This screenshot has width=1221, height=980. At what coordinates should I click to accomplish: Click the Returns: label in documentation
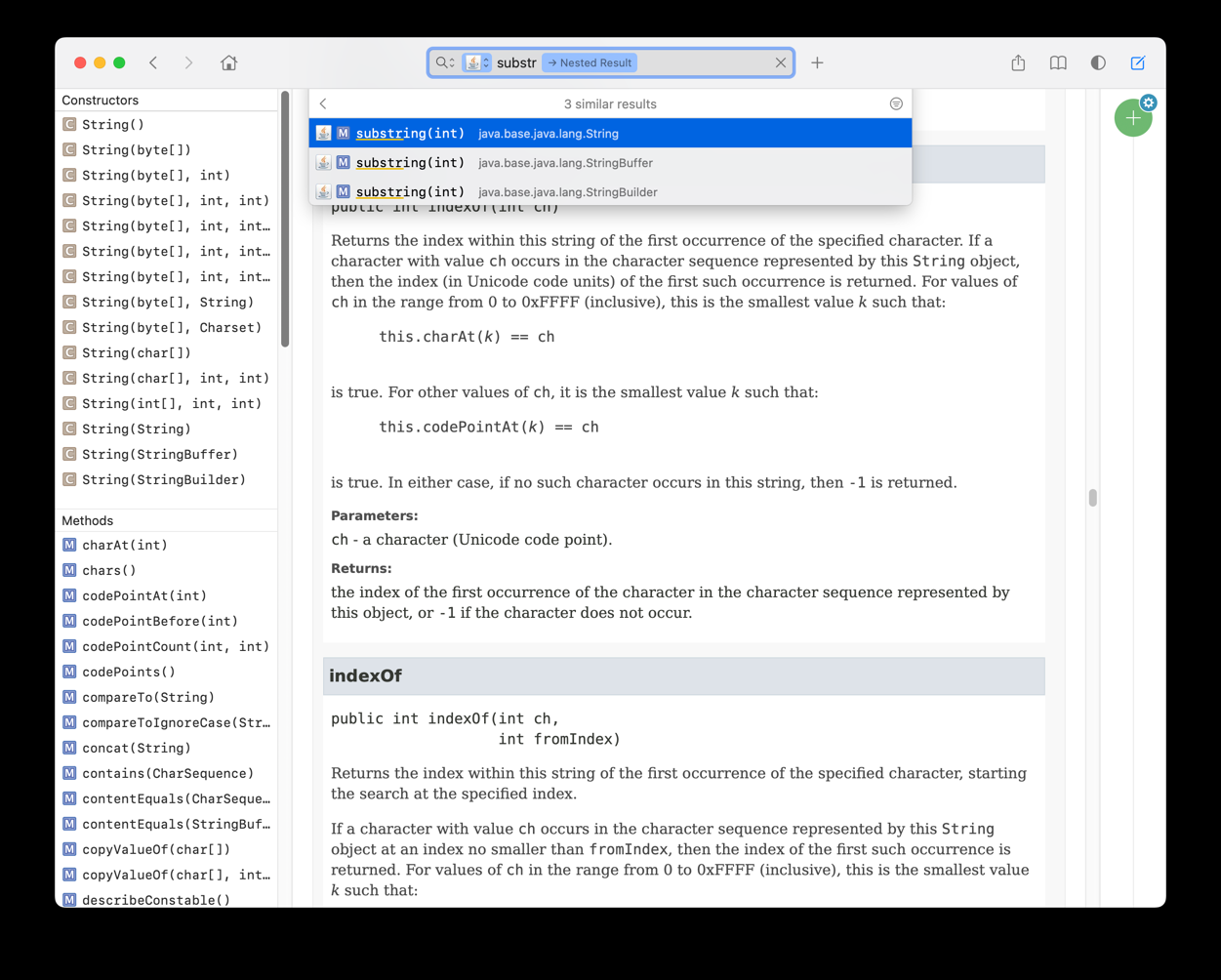361,568
